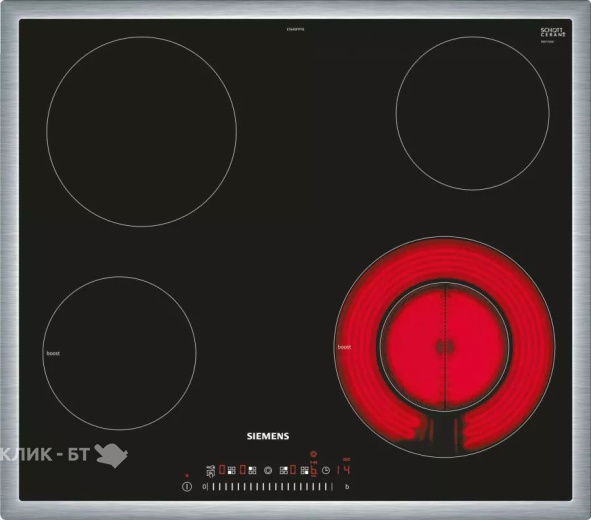Tap the boost 'b' key beside the slider
Image resolution: width=591 pixels, height=520 pixels.
pyautogui.click(x=347, y=487)
